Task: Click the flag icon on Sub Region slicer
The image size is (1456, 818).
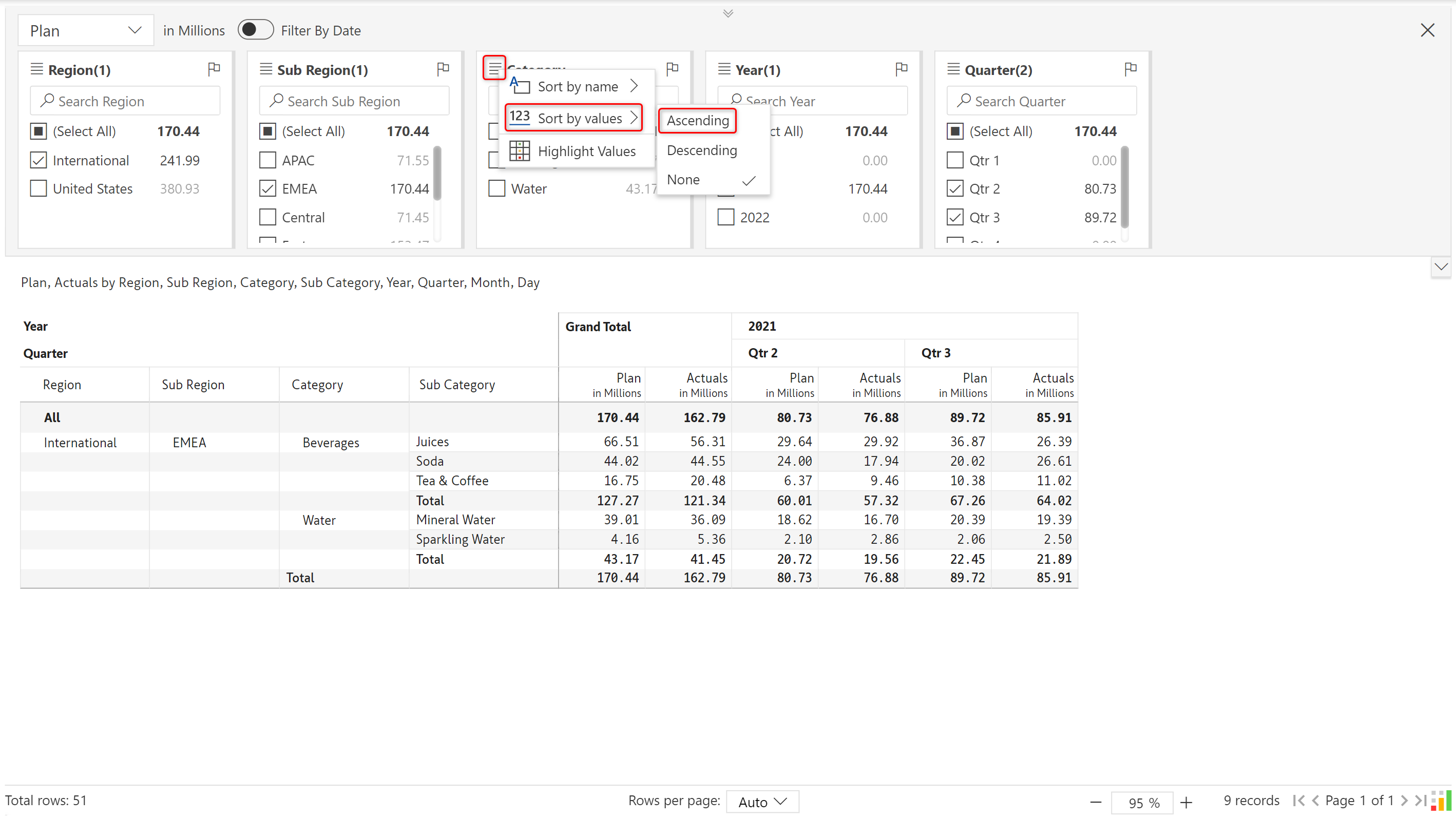Action: click(x=443, y=69)
